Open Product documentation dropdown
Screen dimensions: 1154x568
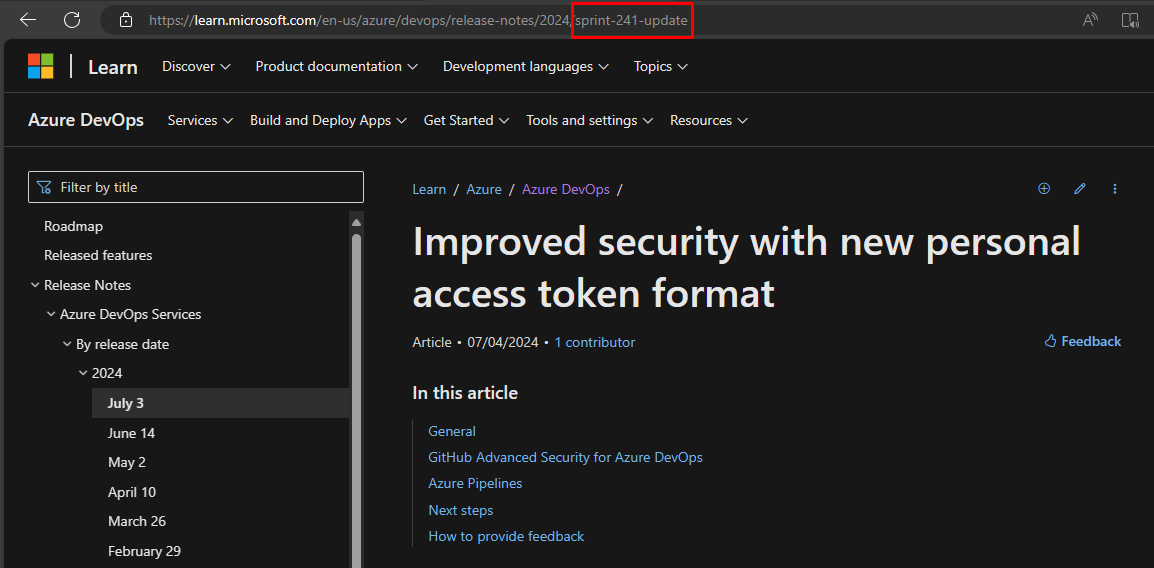335,67
